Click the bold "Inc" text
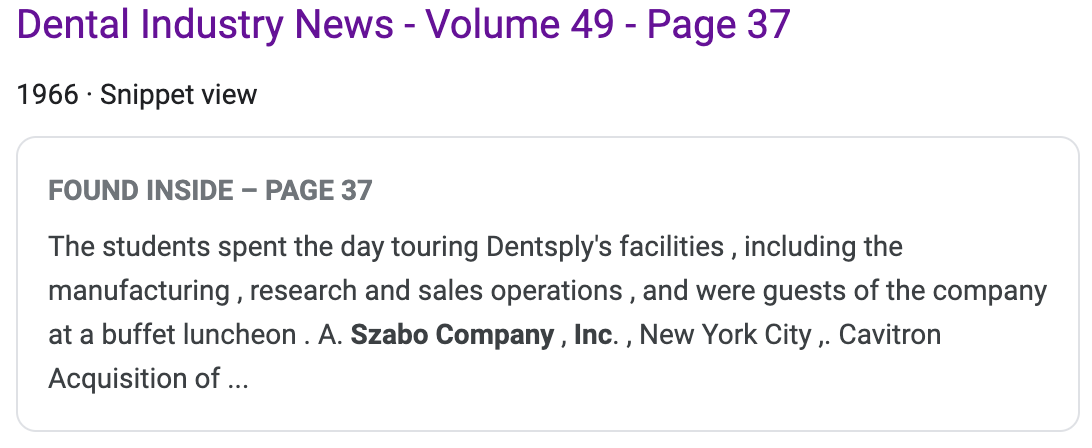 click(x=593, y=335)
